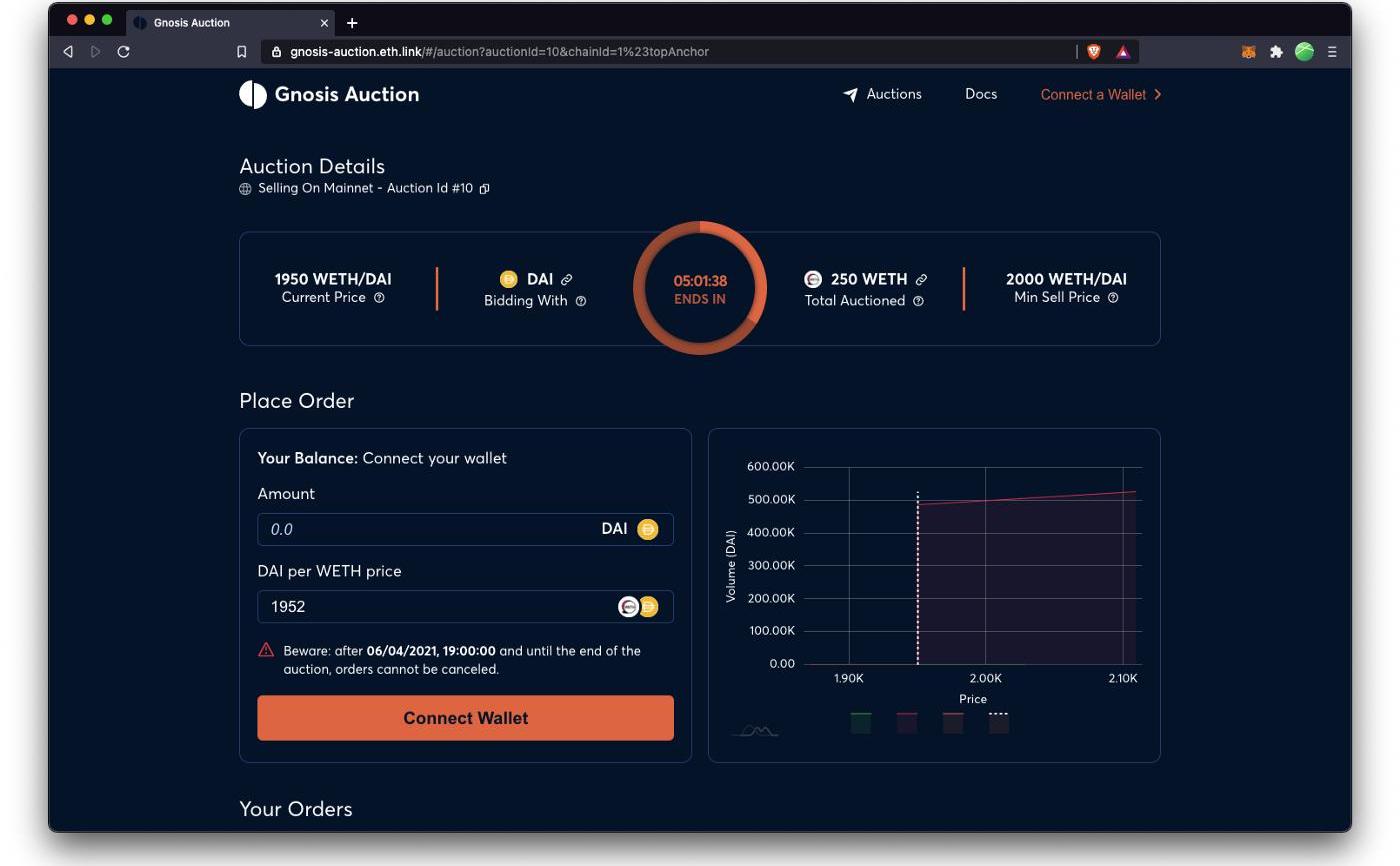Image resolution: width=1400 pixels, height=866 pixels.
Task: Click the DAI token link icon
Action: pyautogui.click(x=567, y=280)
